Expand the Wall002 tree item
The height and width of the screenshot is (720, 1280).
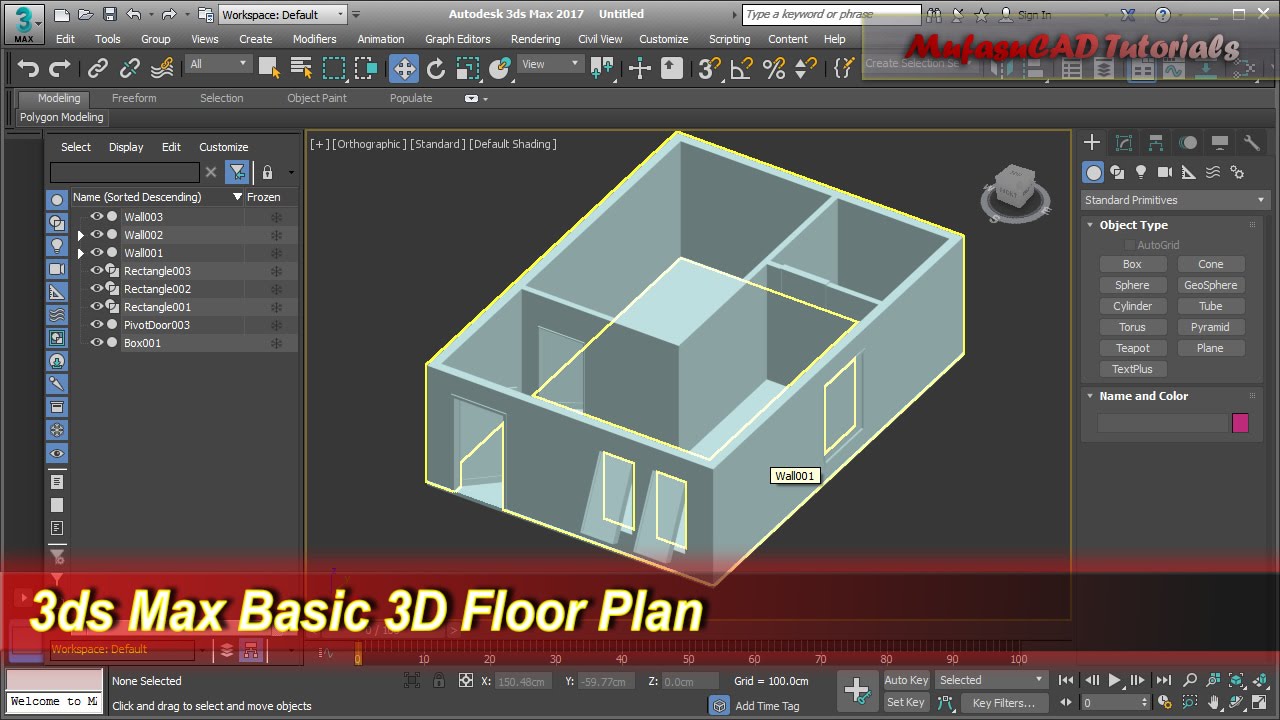(81, 235)
